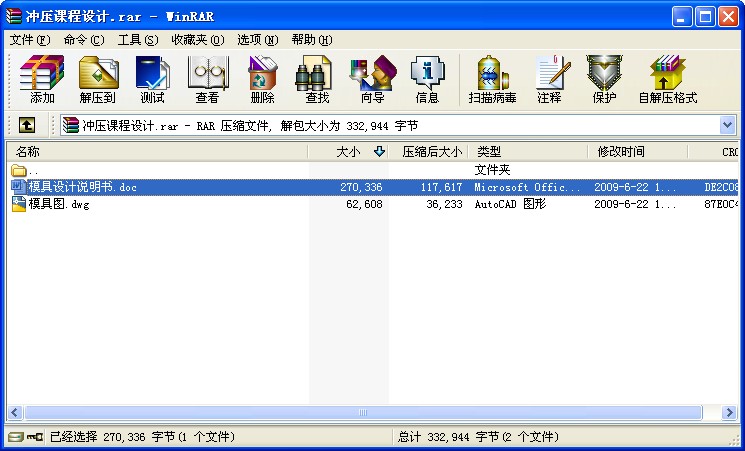Sort by Modified (修改时间) column header
The height and width of the screenshot is (451, 745).
tap(638, 152)
